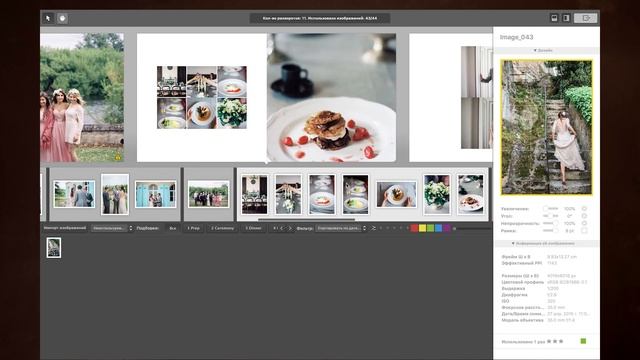Image resolution: width=640 pixels, height=360 pixels.
Task: Select the couple standing portrait thumbnail
Action: click(x=115, y=194)
